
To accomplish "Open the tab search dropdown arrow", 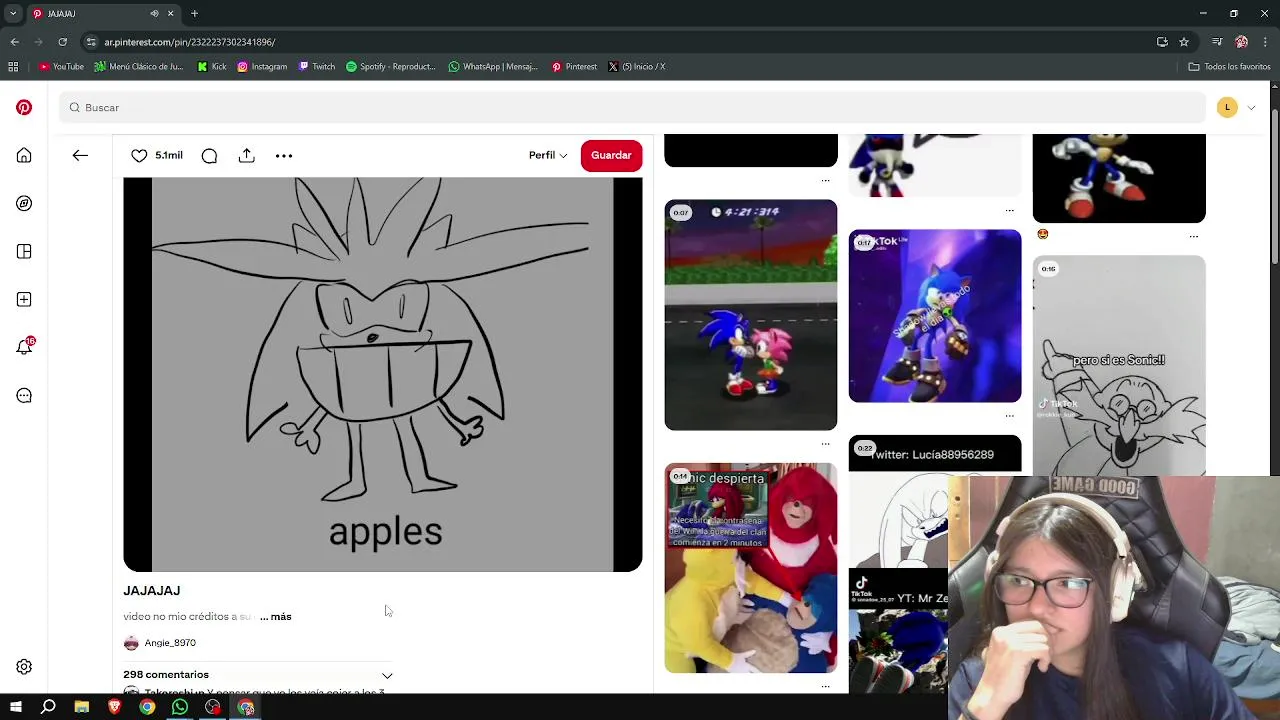I will click(13, 14).
